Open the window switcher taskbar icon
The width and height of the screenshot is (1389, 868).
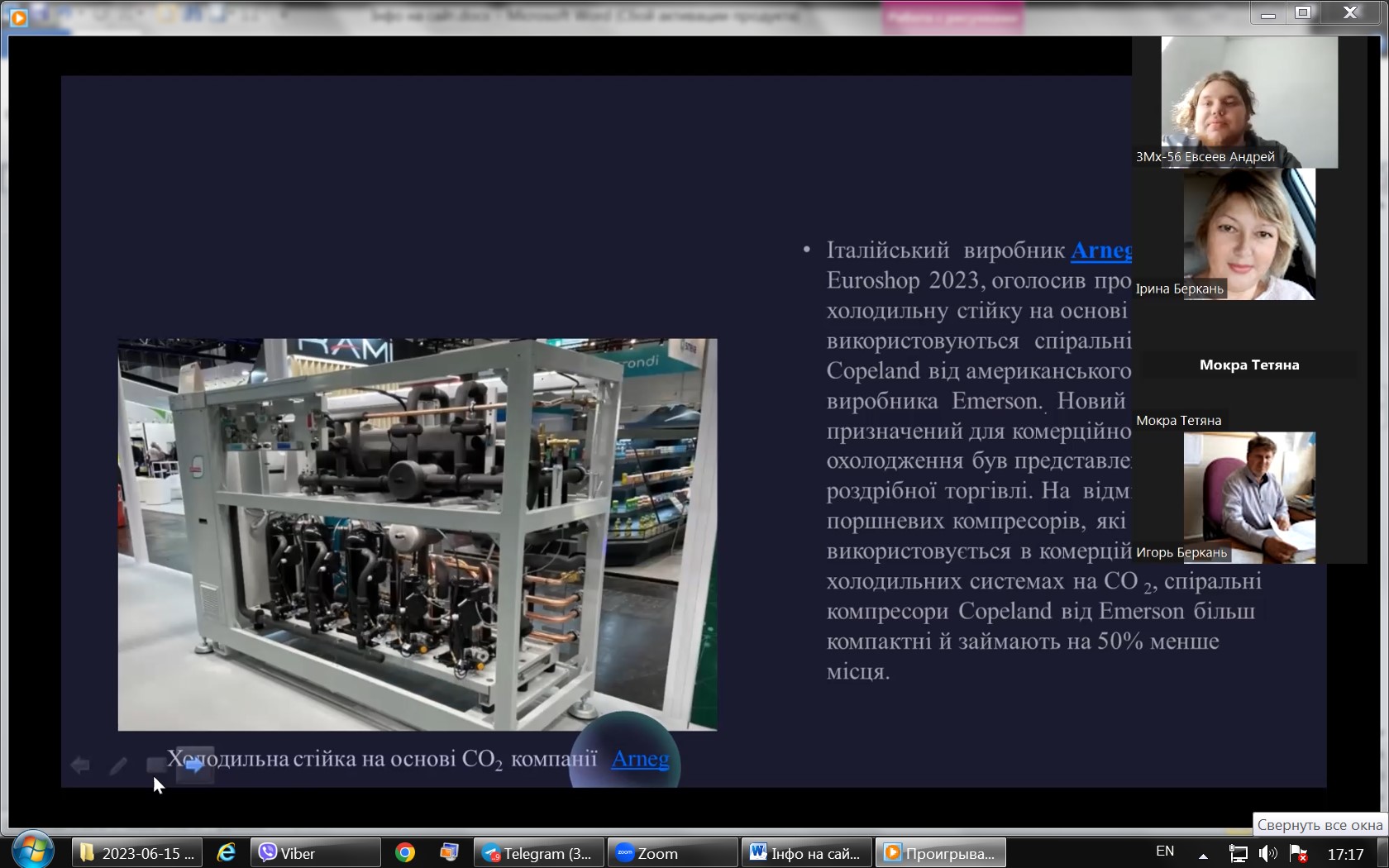point(449,853)
